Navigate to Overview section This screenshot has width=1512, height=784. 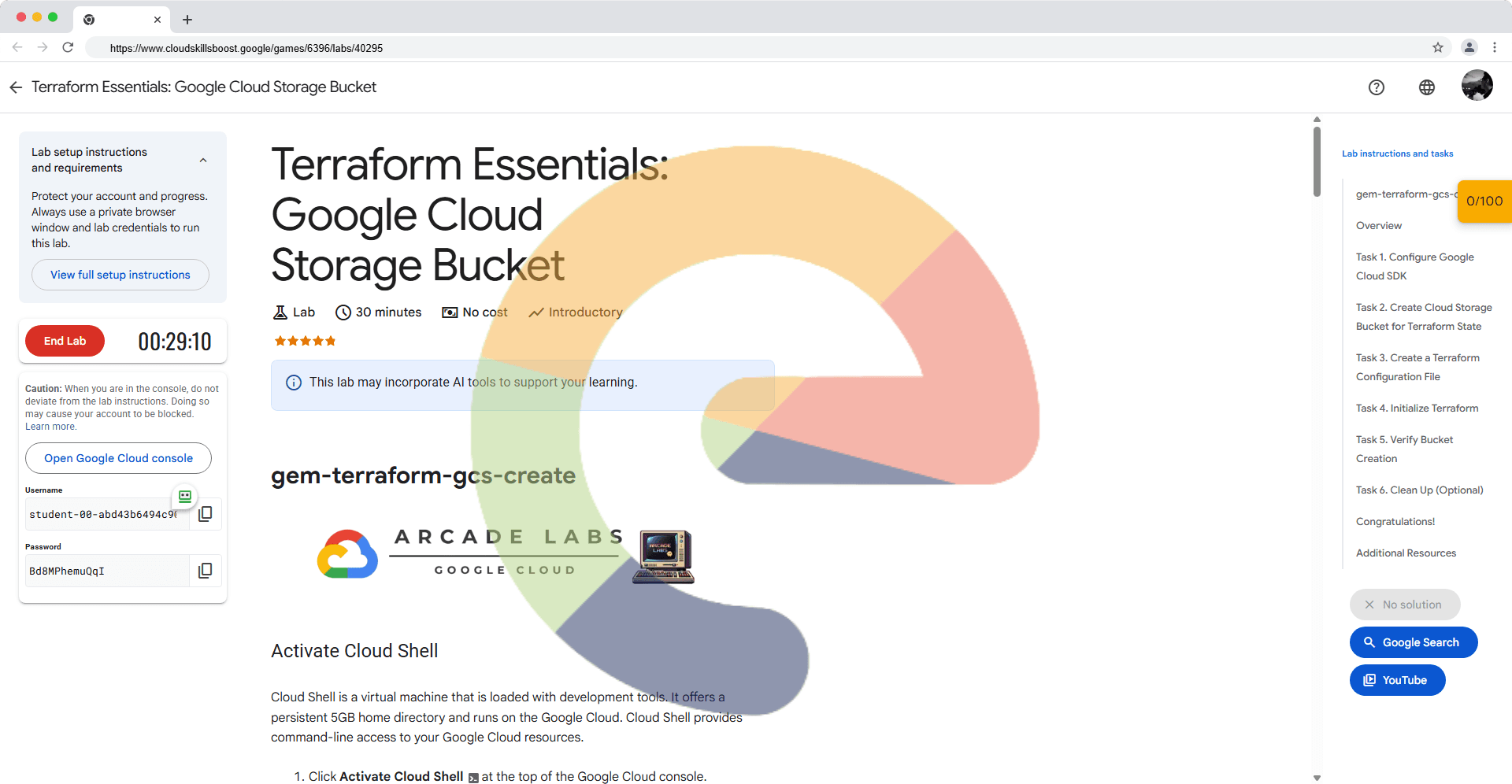click(x=1378, y=225)
